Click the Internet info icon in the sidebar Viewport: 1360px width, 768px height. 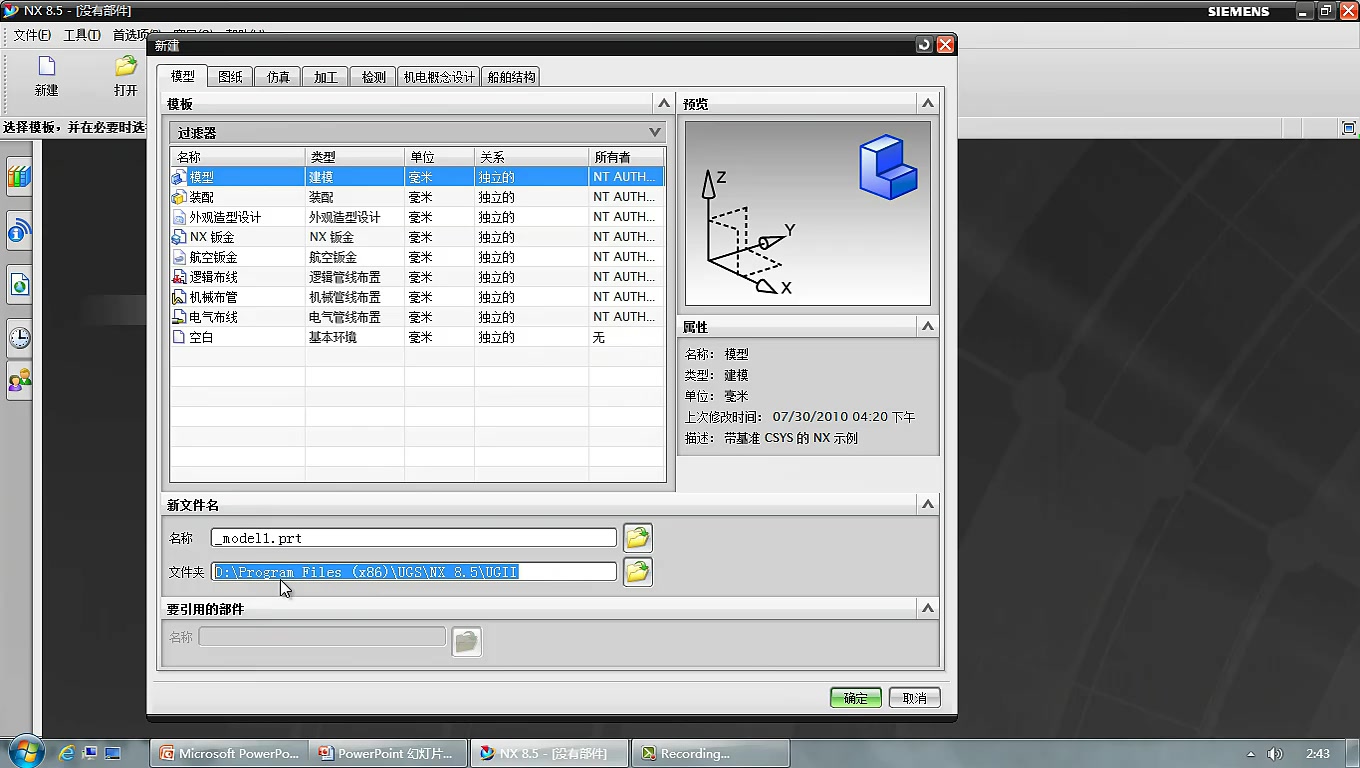pos(19,231)
